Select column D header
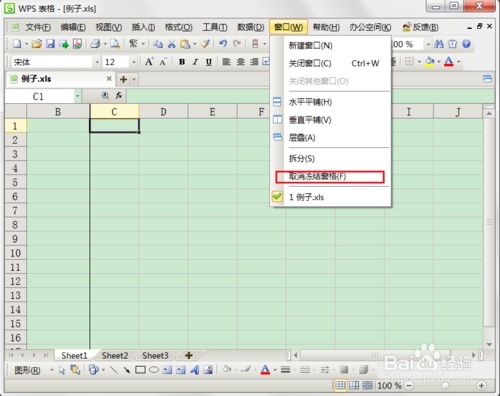The width and height of the screenshot is (500, 396). click(x=163, y=112)
